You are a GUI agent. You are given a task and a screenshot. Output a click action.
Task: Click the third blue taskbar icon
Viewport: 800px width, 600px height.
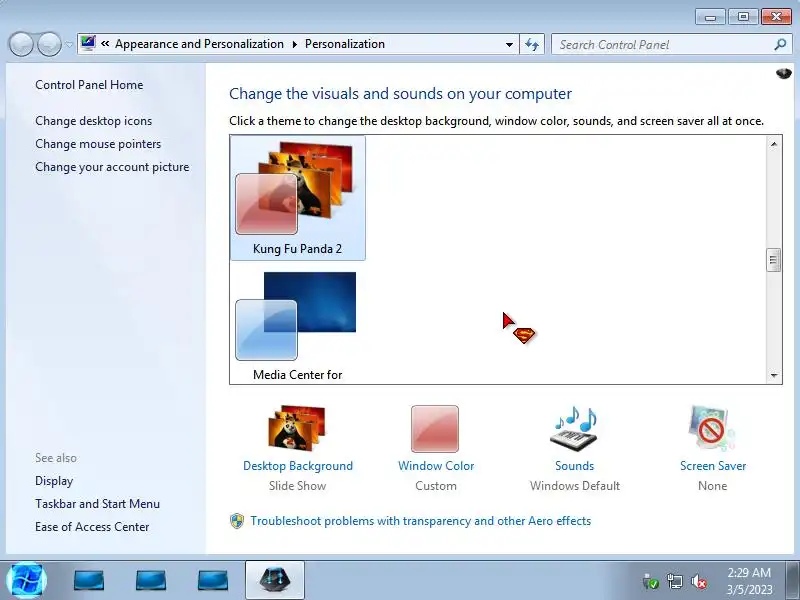point(213,581)
